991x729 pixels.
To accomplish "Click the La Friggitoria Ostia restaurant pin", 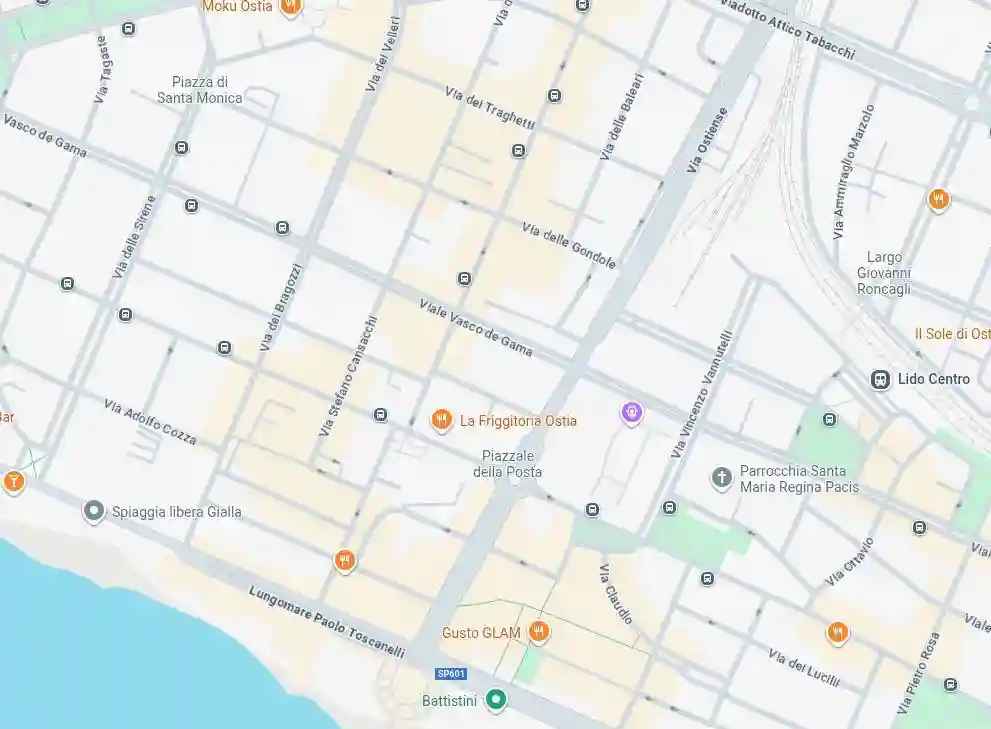I will tap(441, 420).
